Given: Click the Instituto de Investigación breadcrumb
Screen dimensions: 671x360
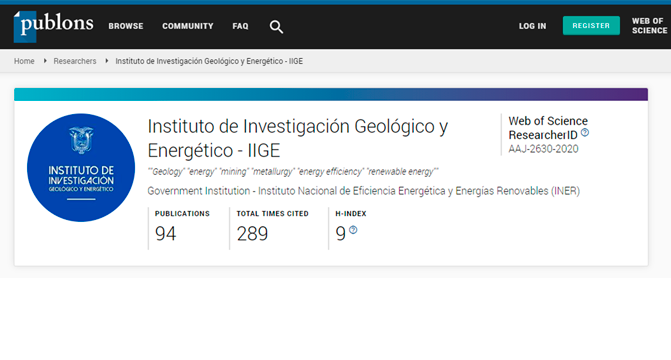Looking at the screenshot, I should point(209,61).
